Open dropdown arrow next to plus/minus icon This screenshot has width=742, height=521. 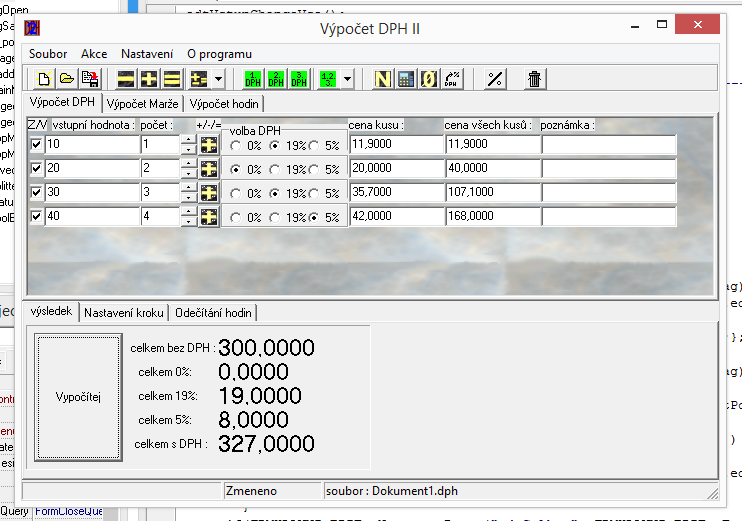point(218,79)
